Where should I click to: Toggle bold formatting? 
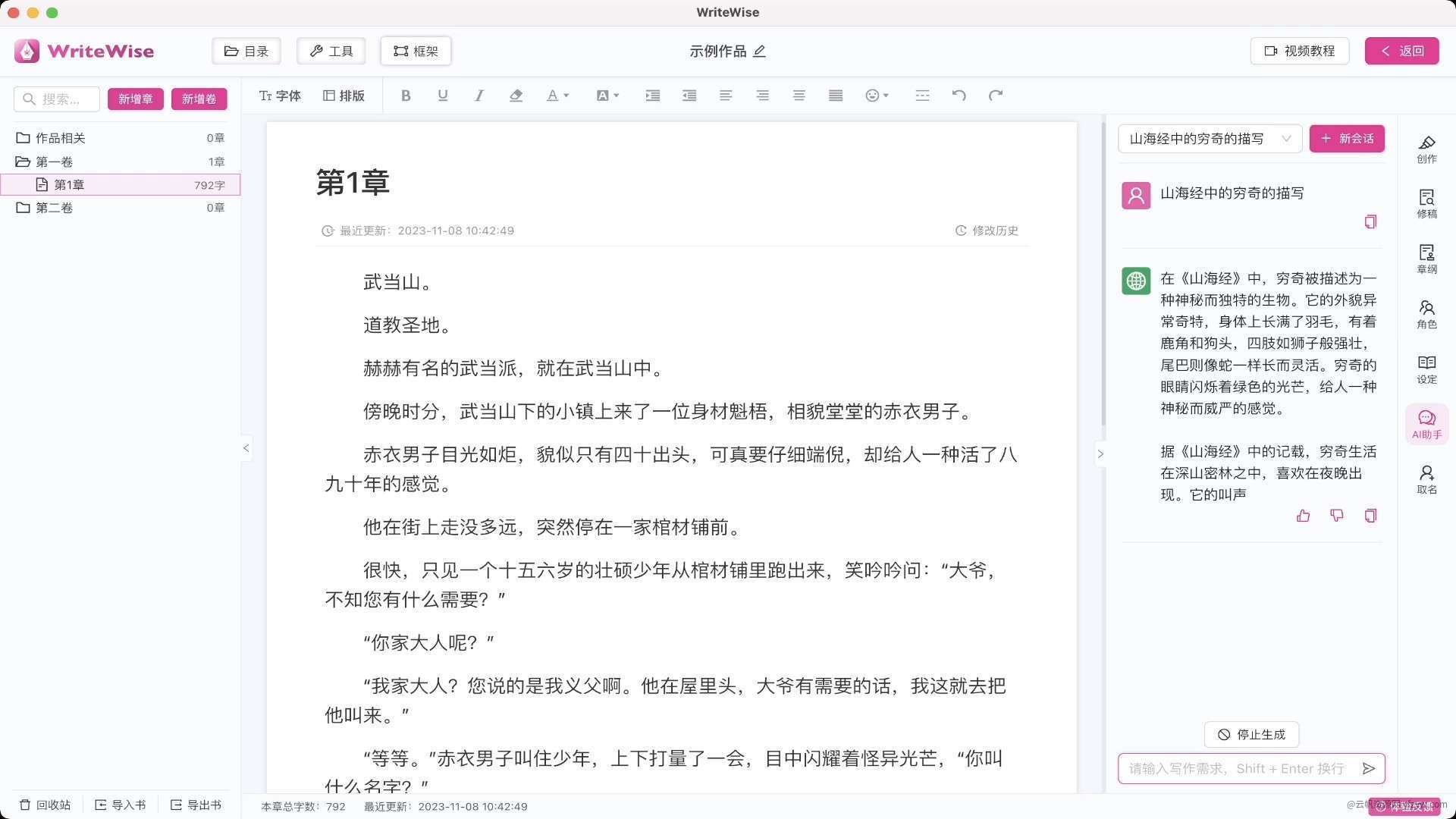click(406, 96)
